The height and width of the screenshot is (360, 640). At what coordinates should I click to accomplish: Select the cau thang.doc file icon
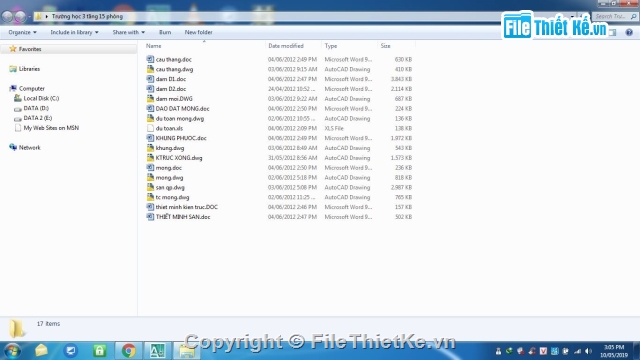click(150, 59)
